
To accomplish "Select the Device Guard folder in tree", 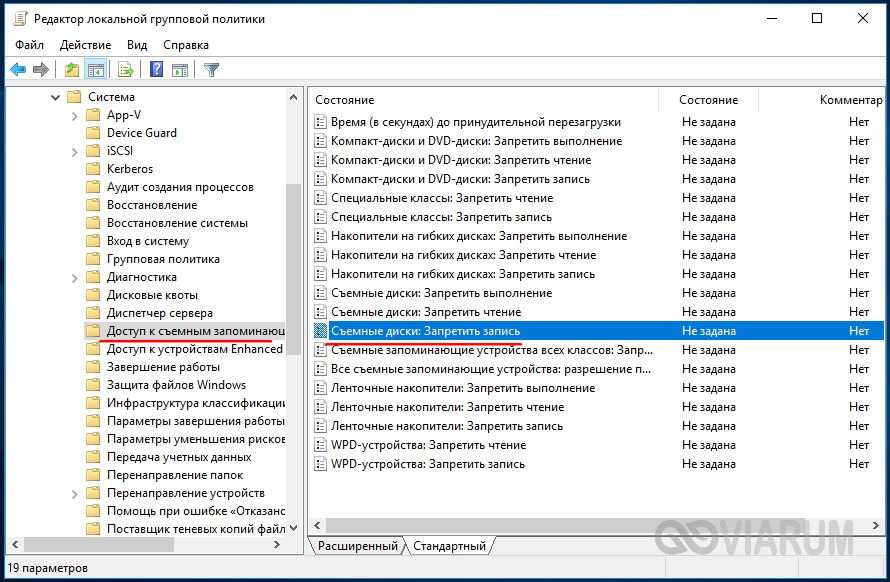I will (141, 133).
